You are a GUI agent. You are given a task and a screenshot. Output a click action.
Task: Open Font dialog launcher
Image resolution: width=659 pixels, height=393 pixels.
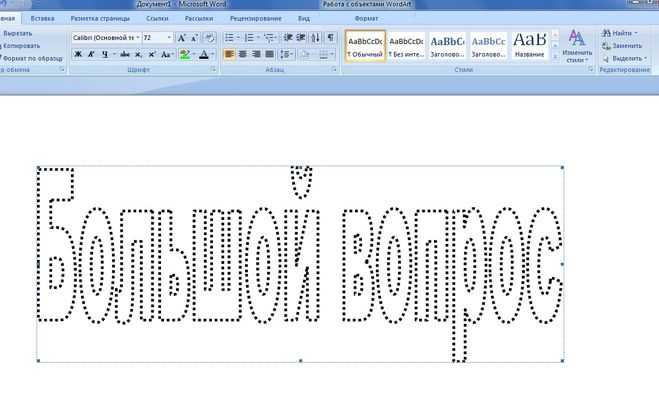coord(213,70)
